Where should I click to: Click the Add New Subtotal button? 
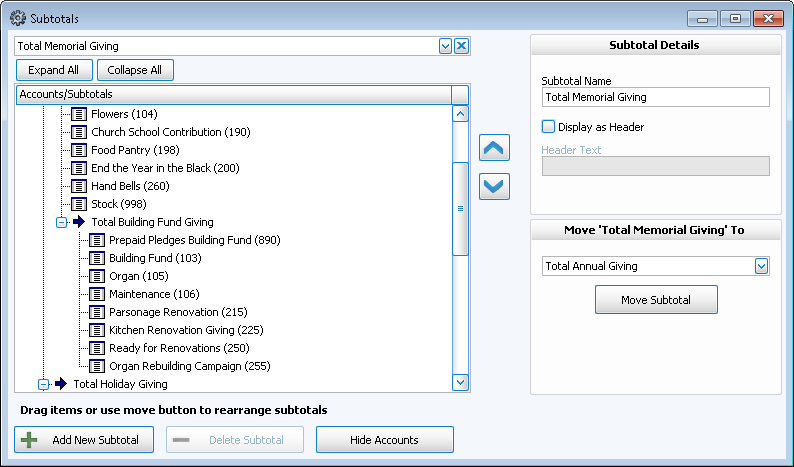click(84, 440)
